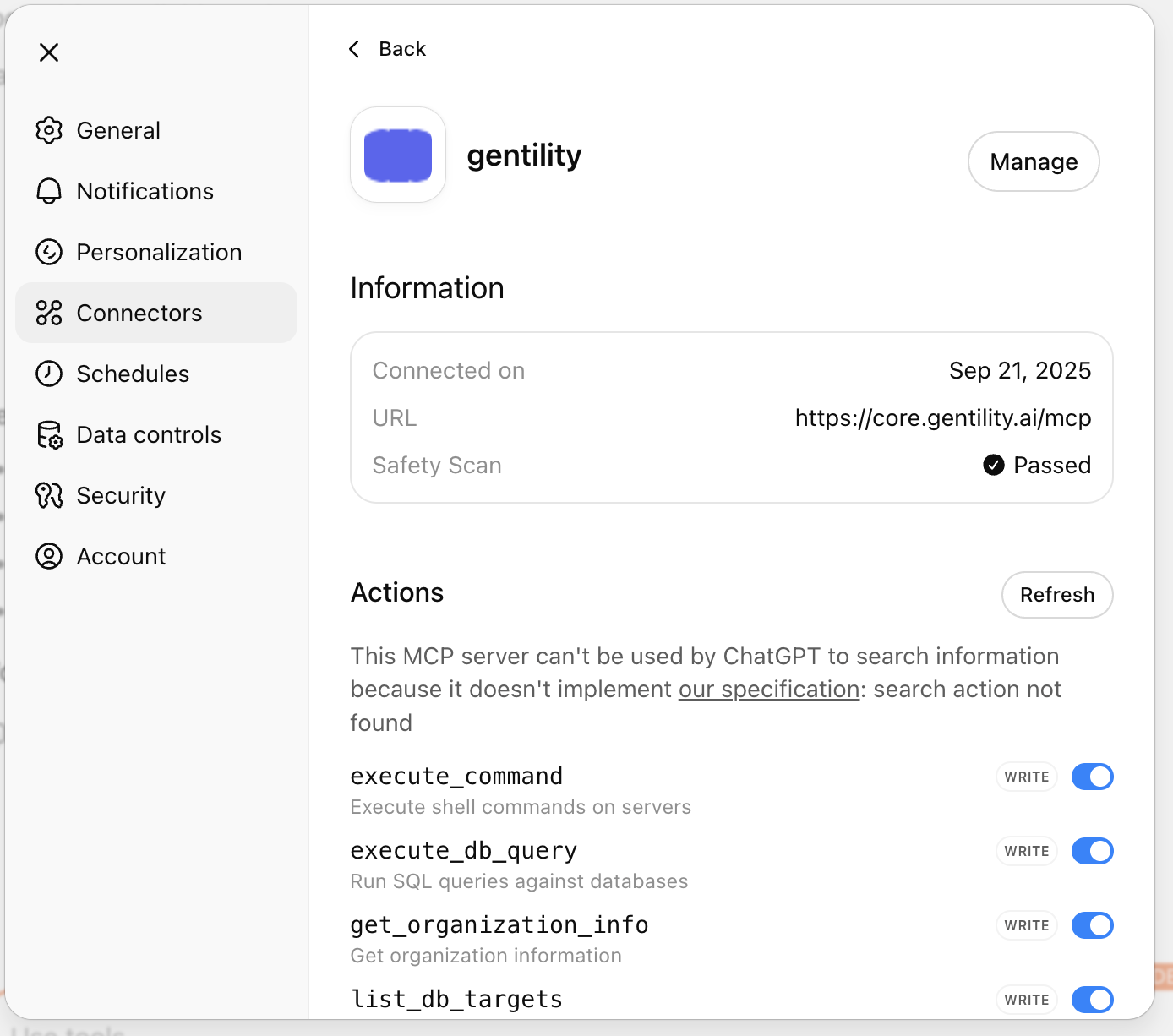Go back using the Back chevron
Image resolution: width=1173 pixels, height=1036 pixels.
[355, 49]
